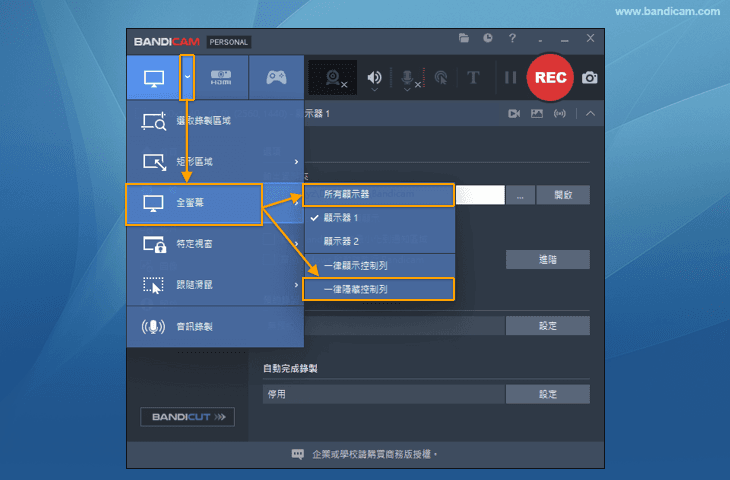Take a screenshot with the camera icon

click(589, 78)
